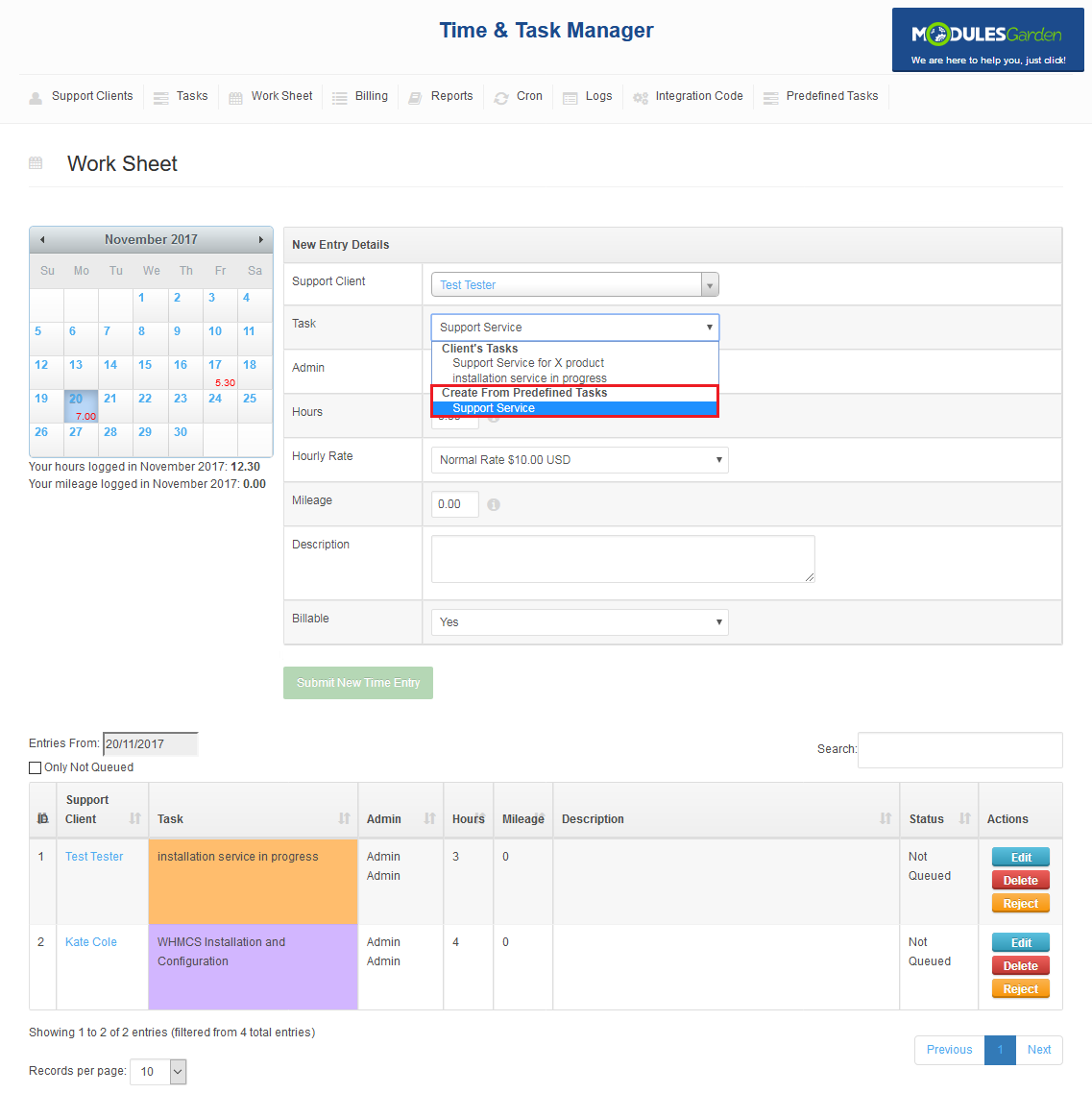This screenshot has height=1118, width=1092.
Task: Go to previous month in calendar
Action: tap(42, 239)
